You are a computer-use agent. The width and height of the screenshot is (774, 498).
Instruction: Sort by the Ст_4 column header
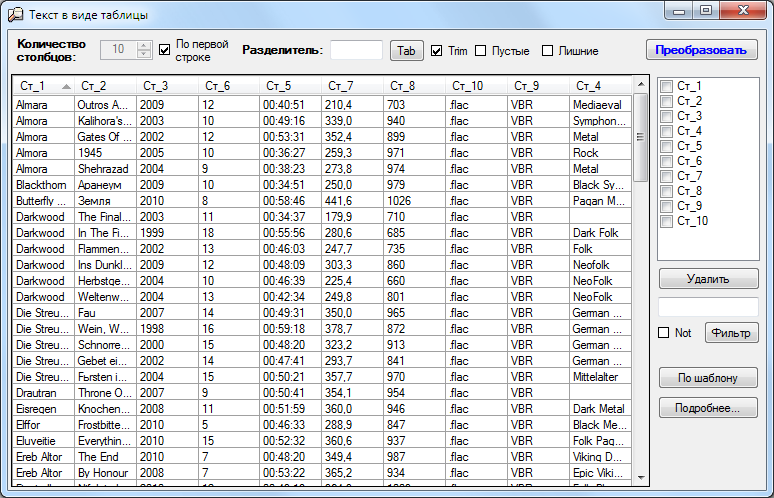click(600, 86)
